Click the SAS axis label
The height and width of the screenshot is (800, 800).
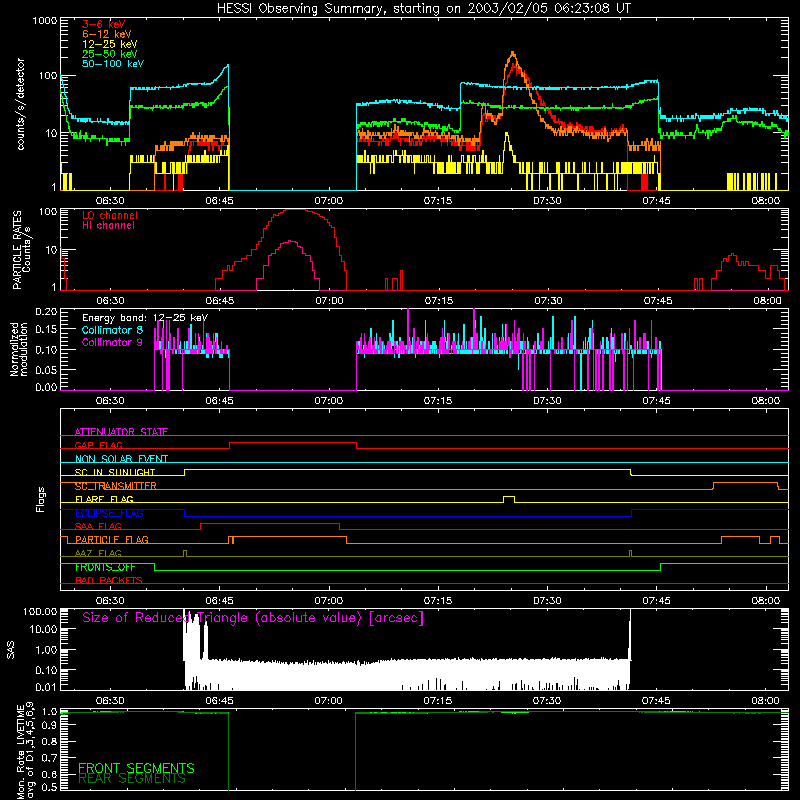tap(11, 649)
